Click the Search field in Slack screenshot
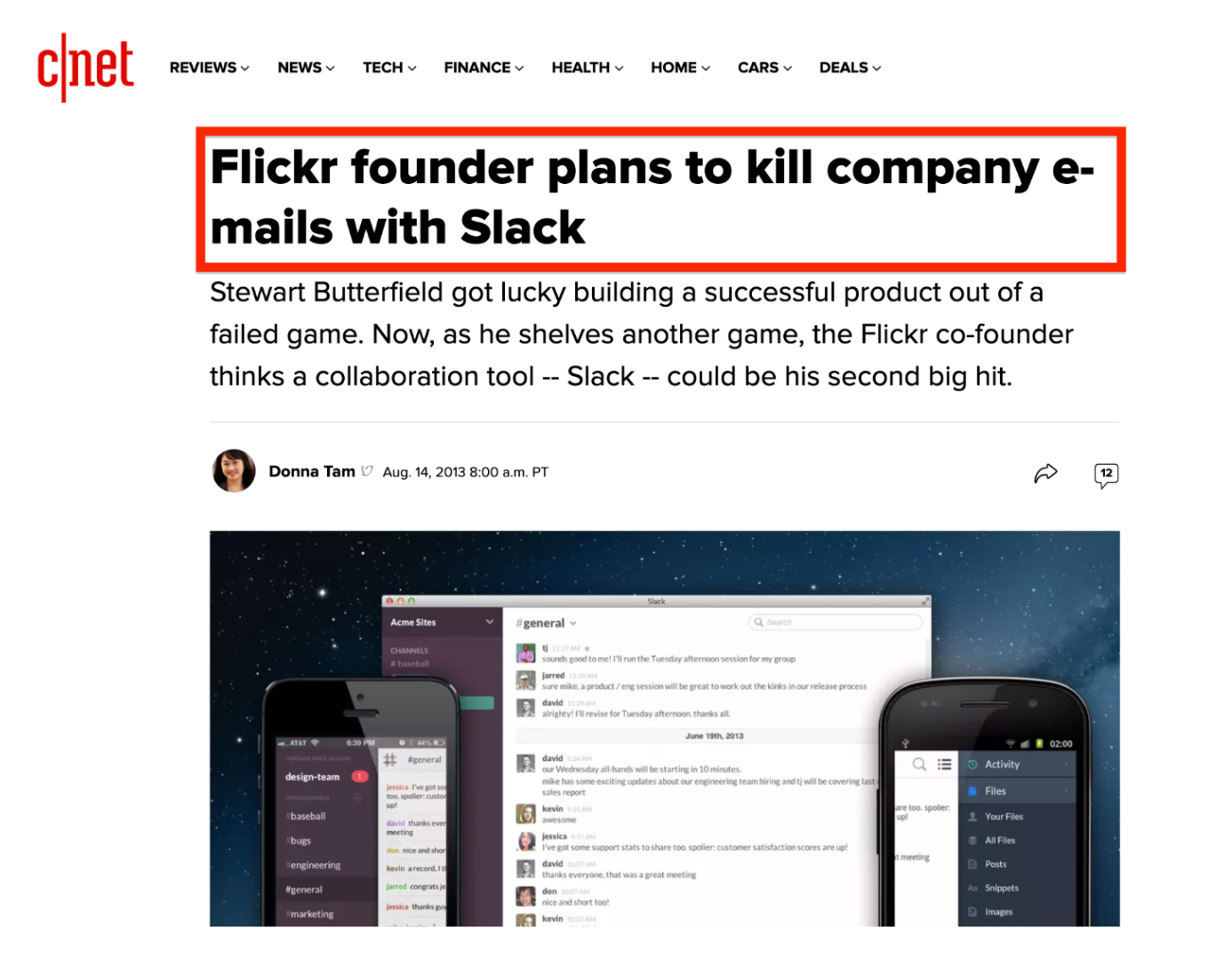 point(836,622)
